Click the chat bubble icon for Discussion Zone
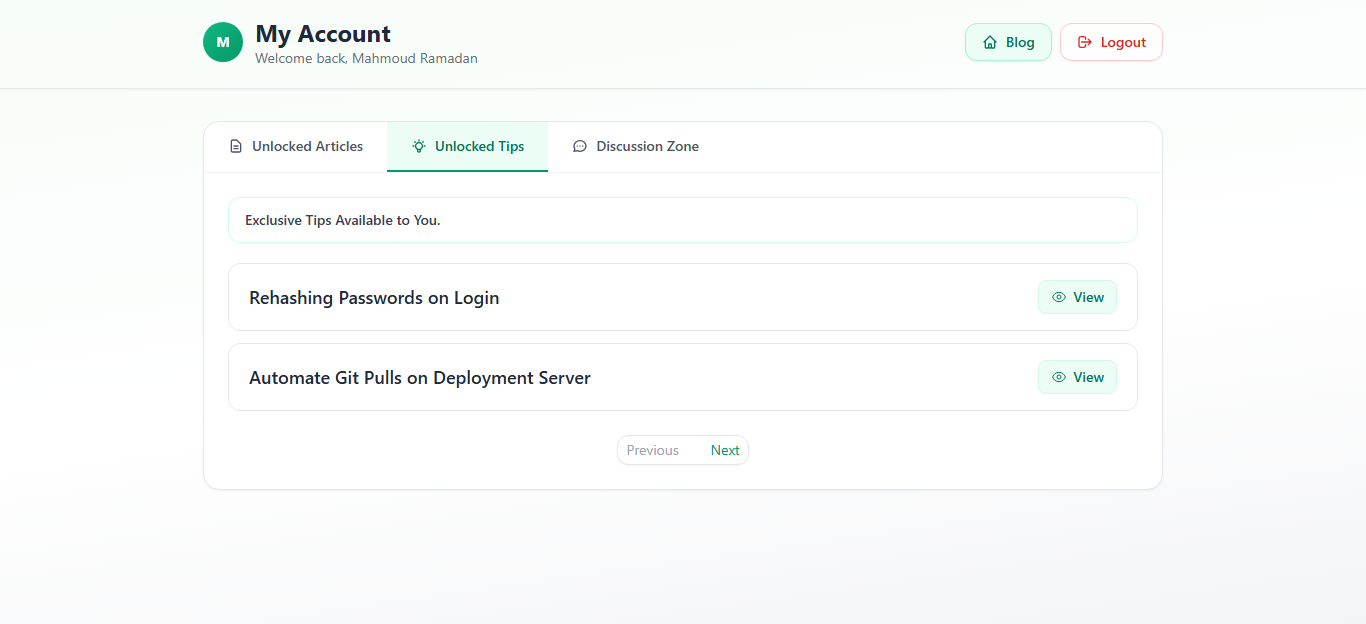Viewport: 1366px width, 624px height. pyautogui.click(x=580, y=146)
